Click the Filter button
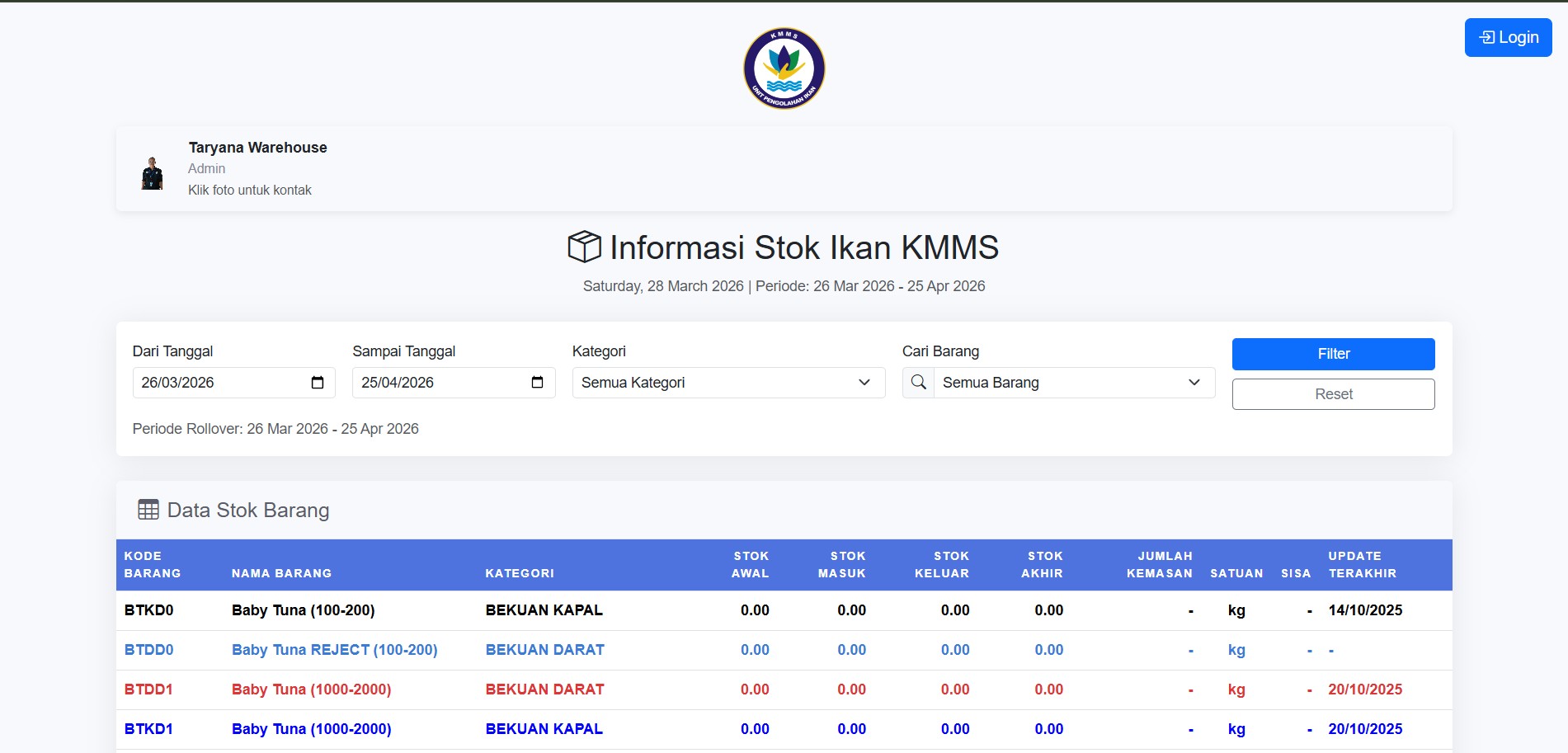The image size is (1568, 753). [1333, 353]
